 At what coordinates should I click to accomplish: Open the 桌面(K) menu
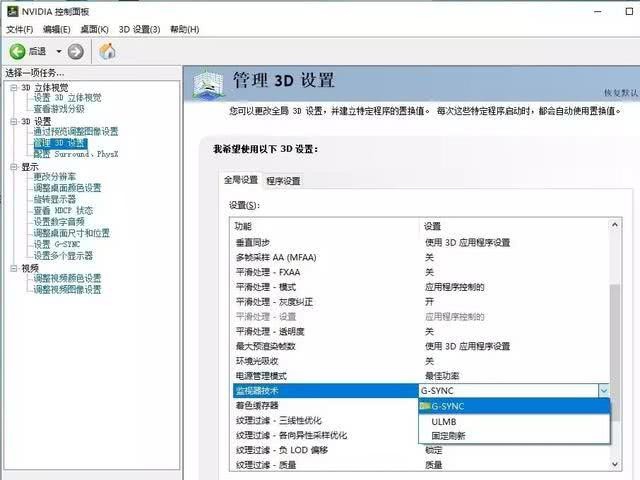coord(94,29)
